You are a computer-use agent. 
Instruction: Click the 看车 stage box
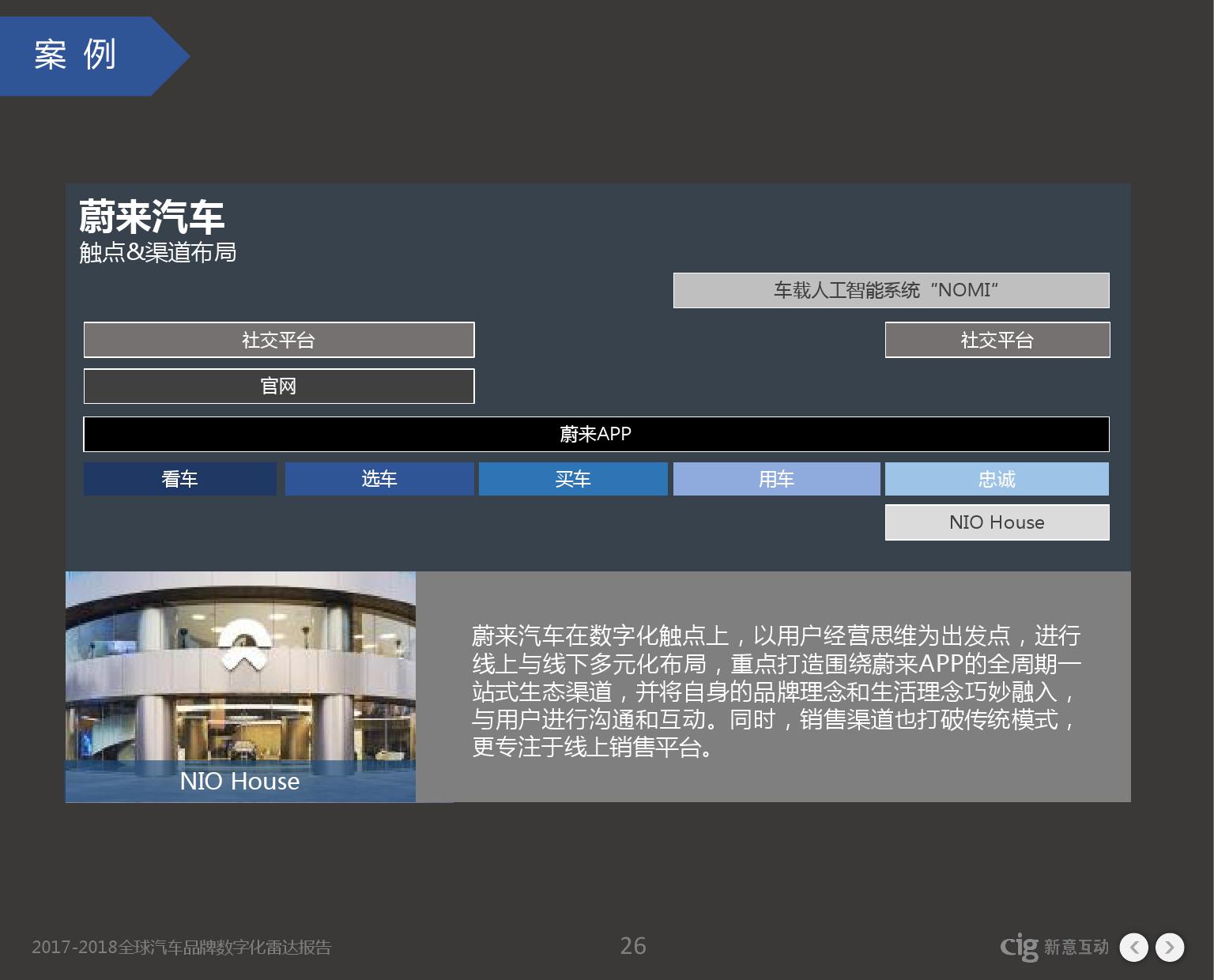pos(180,479)
